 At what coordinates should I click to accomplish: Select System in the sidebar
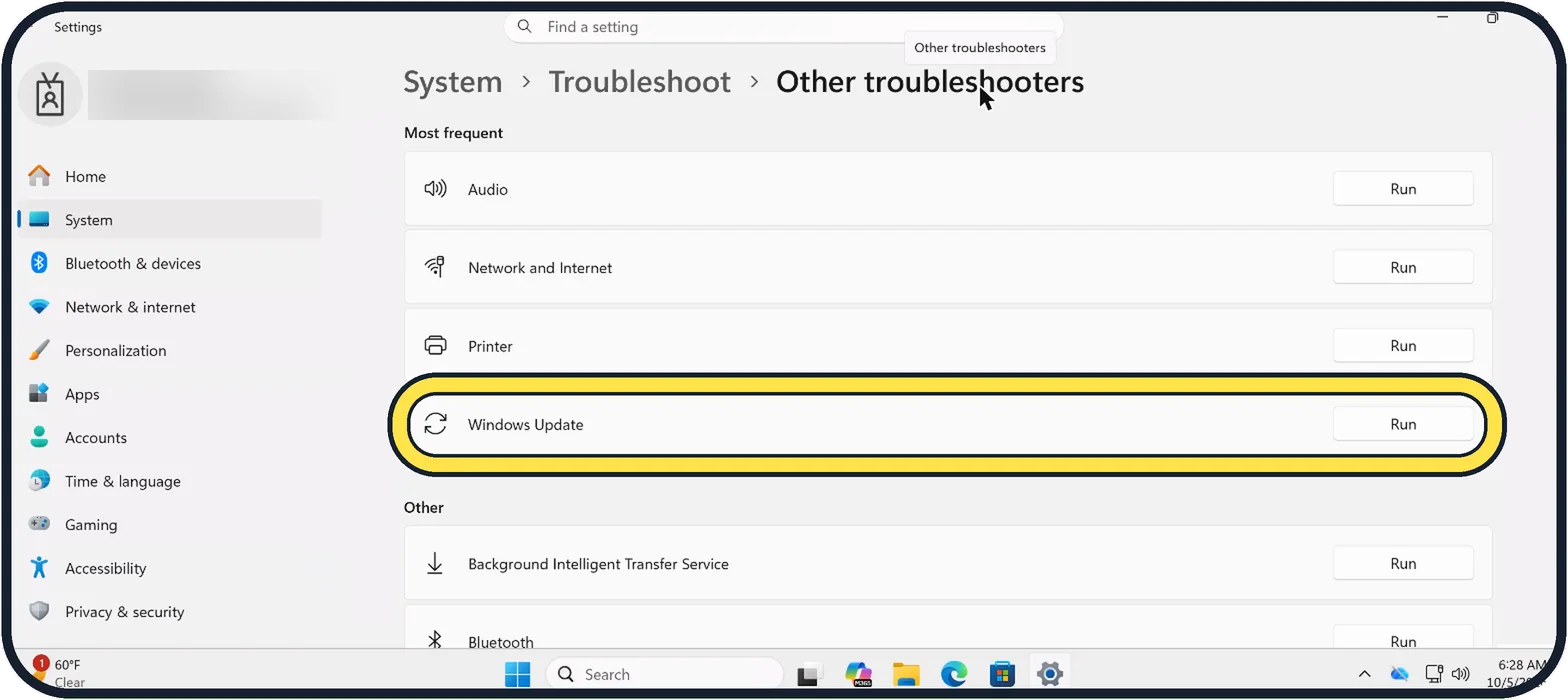click(169, 220)
